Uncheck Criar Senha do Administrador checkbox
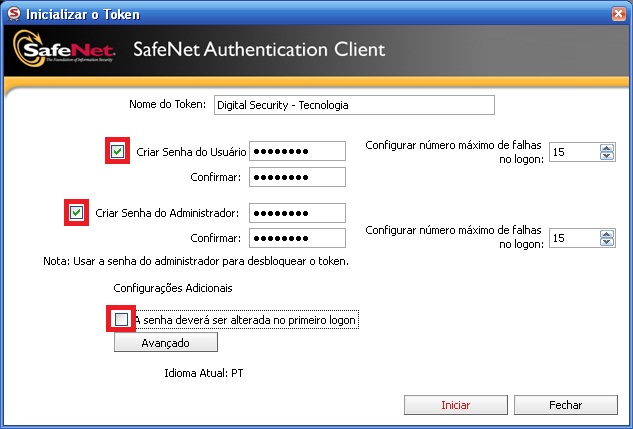 point(76,212)
